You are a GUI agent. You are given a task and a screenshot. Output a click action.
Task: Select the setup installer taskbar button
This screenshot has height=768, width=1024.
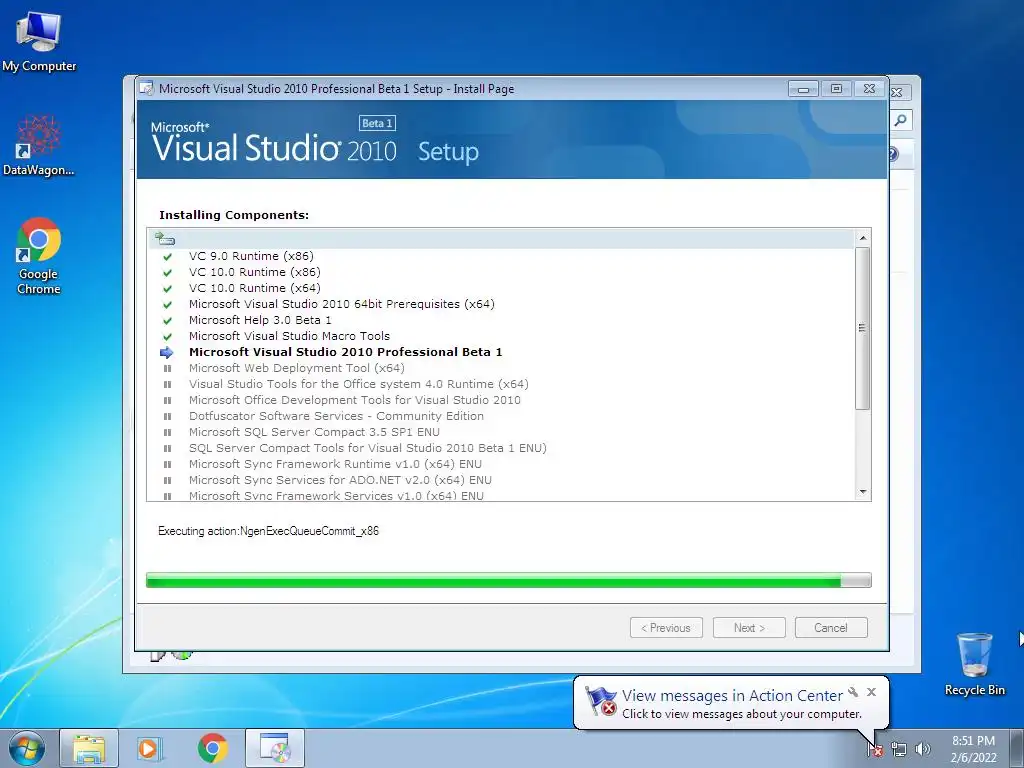tap(275, 748)
